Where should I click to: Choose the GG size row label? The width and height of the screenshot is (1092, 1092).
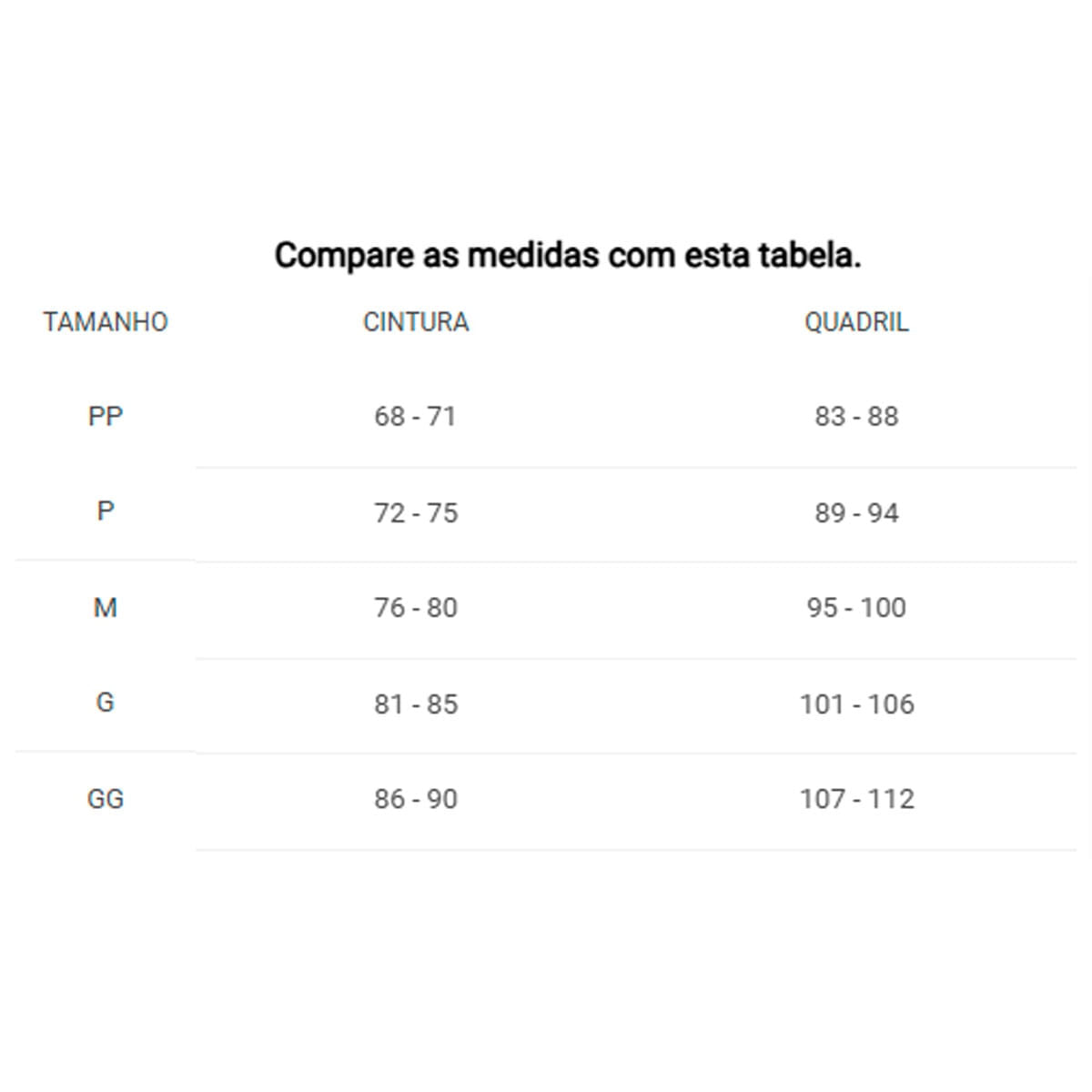tap(106, 799)
